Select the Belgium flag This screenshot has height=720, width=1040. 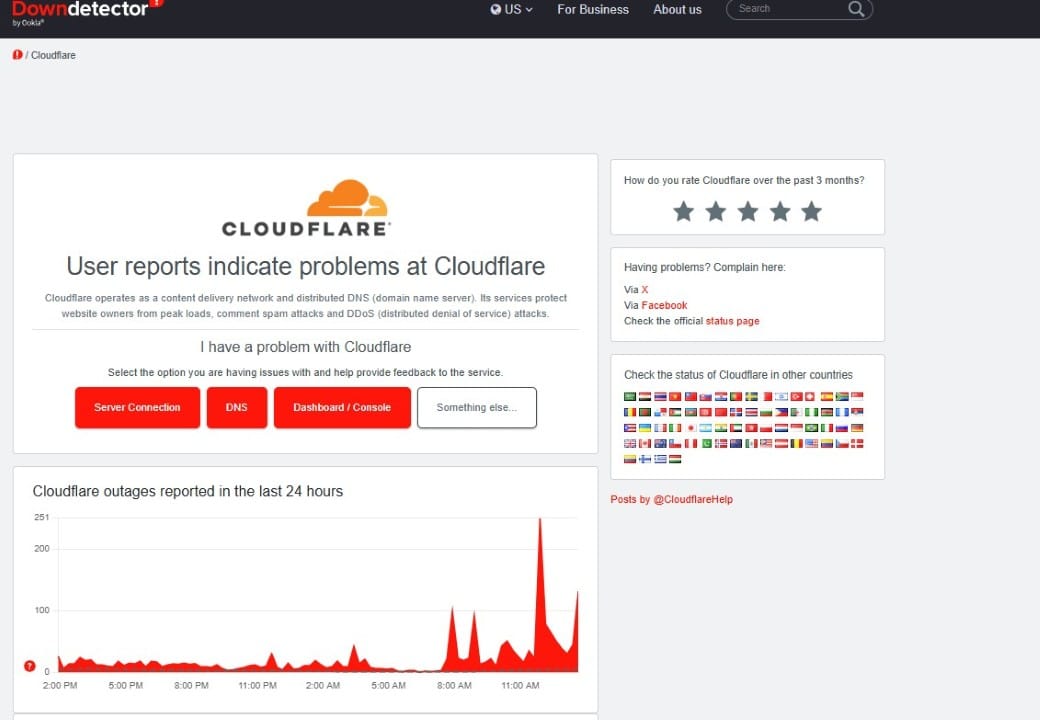[797, 444]
